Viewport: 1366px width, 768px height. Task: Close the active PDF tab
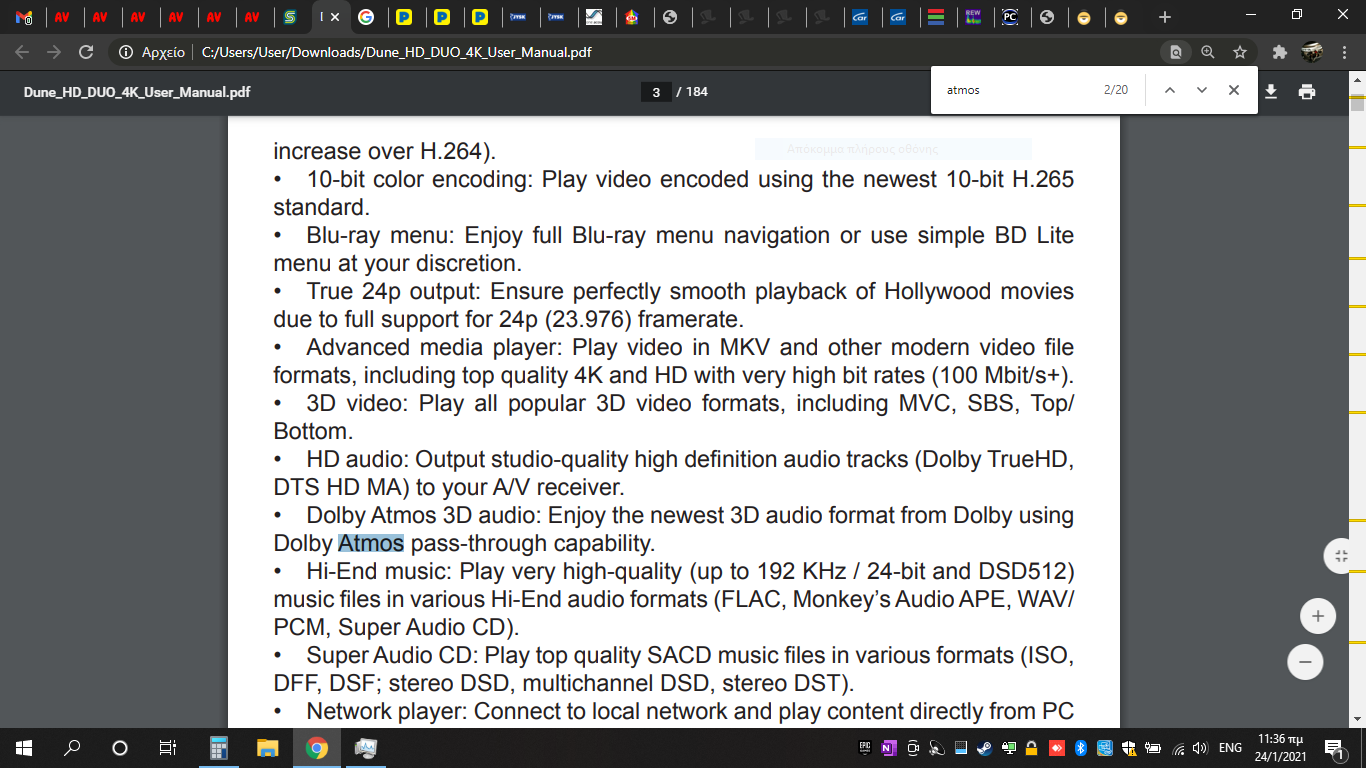pyautogui.click(x=334, y=17)
